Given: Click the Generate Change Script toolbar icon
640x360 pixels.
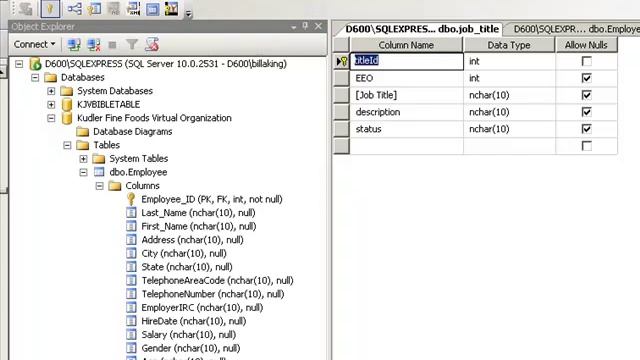Looking at the screenshot, I should coord(26,9).
